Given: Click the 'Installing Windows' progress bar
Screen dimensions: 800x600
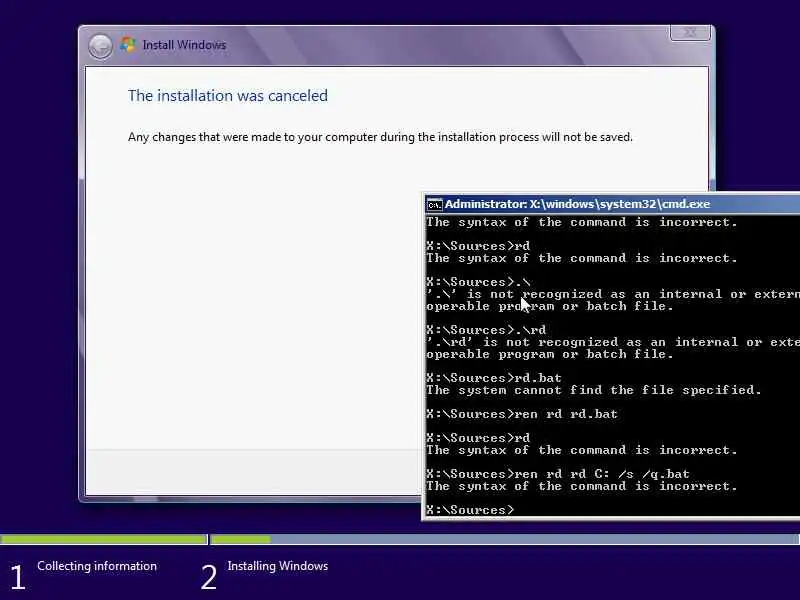Looking at the screenshot, I should 505,539.
